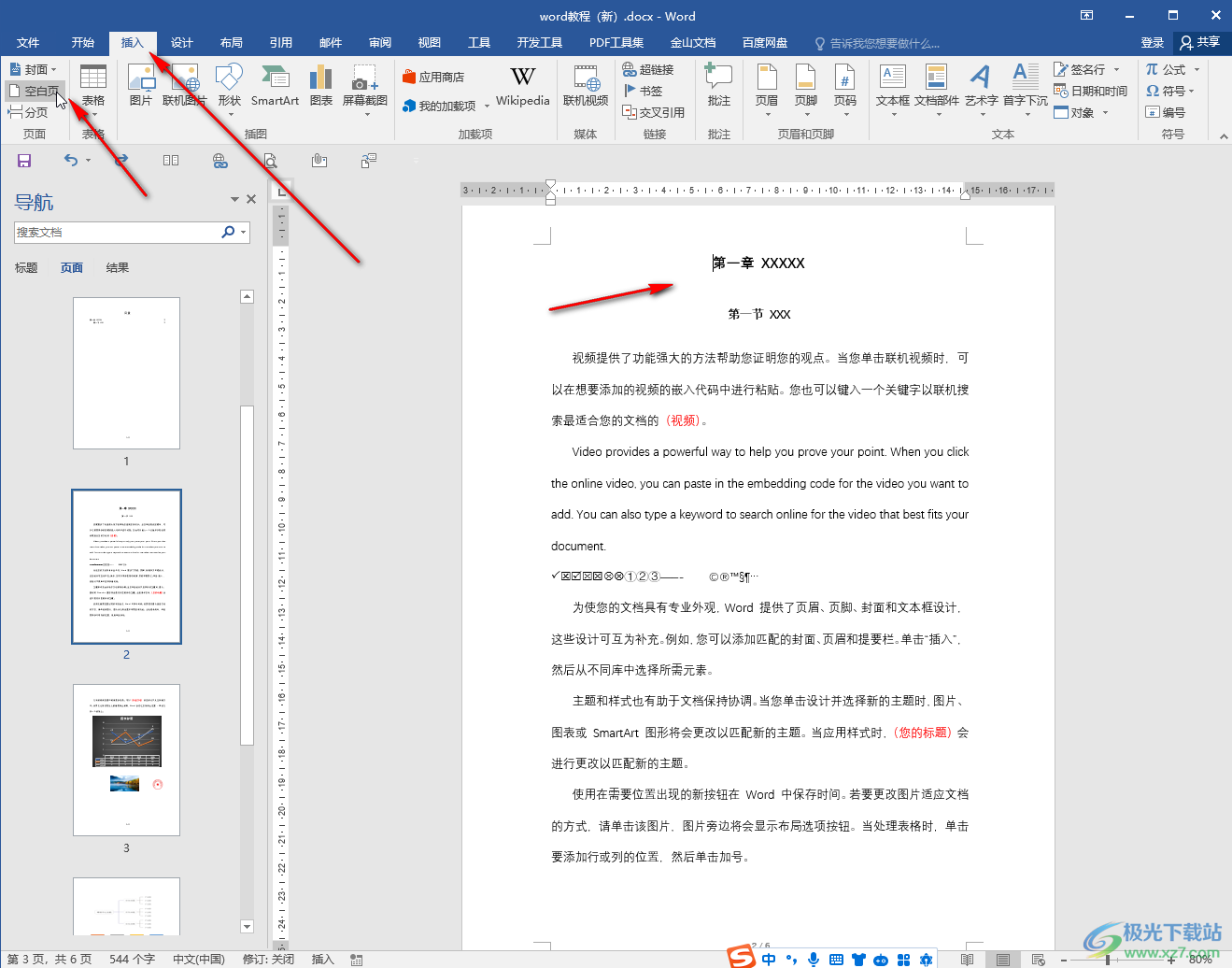This screenshot has height=968, width=1232.
Task: Insert numbering with 编号
Action: [x=1166, y=112]
